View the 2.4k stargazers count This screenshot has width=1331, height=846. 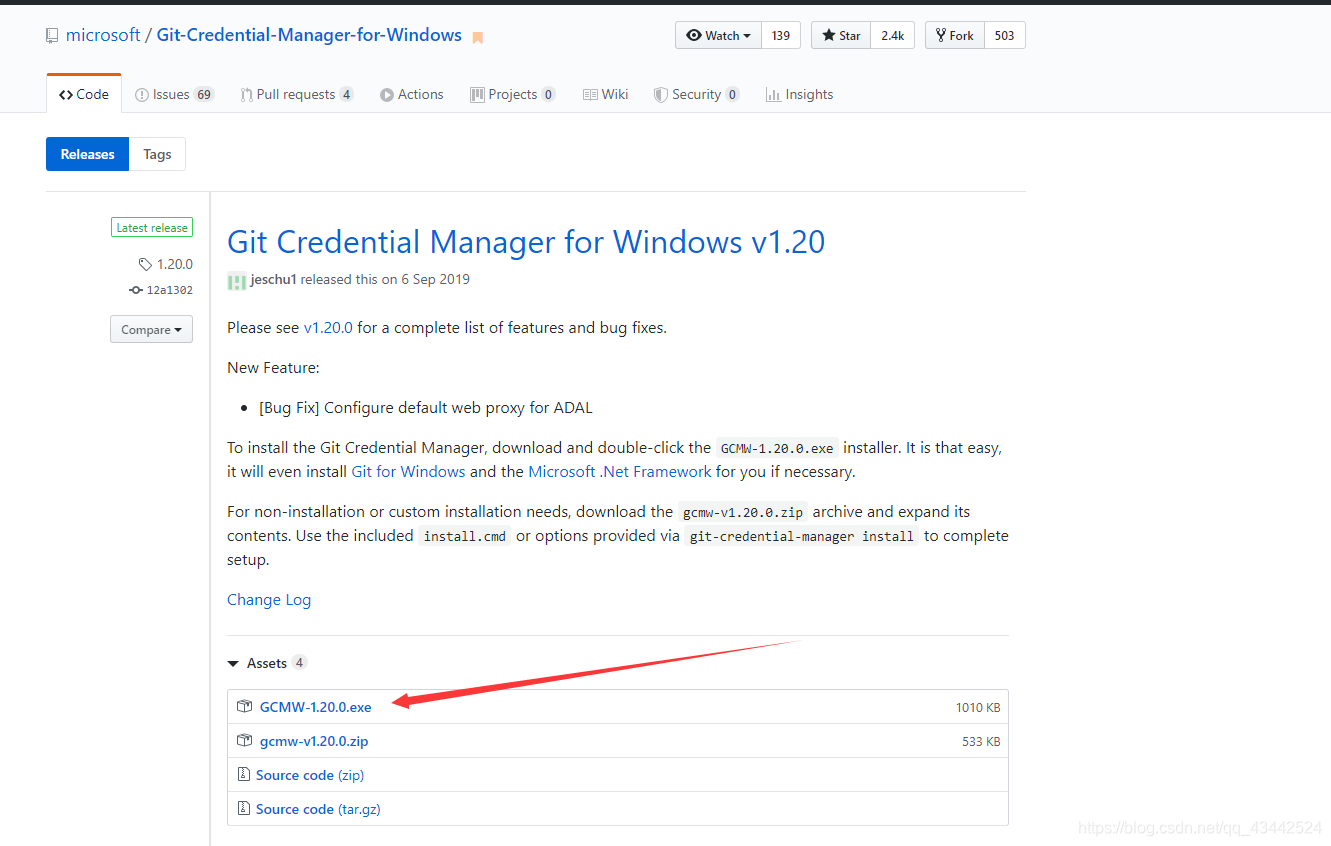pos(892,35)
